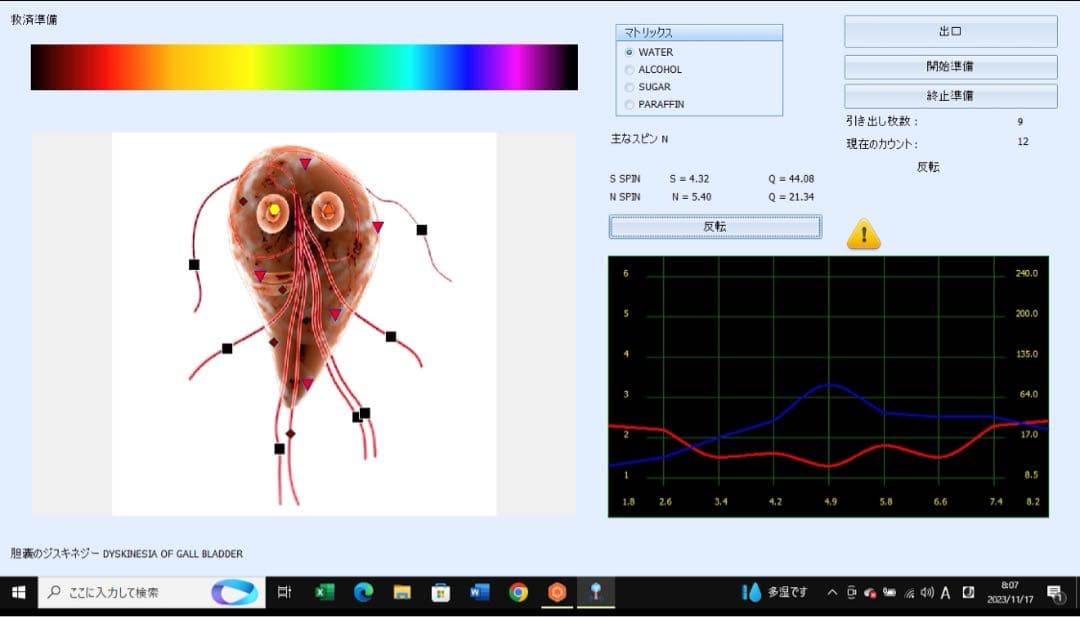The width and height of the screenshot is (1080, 617).
Task: Choose the SUGAR matrix option
Action: (x=629, y=87)
